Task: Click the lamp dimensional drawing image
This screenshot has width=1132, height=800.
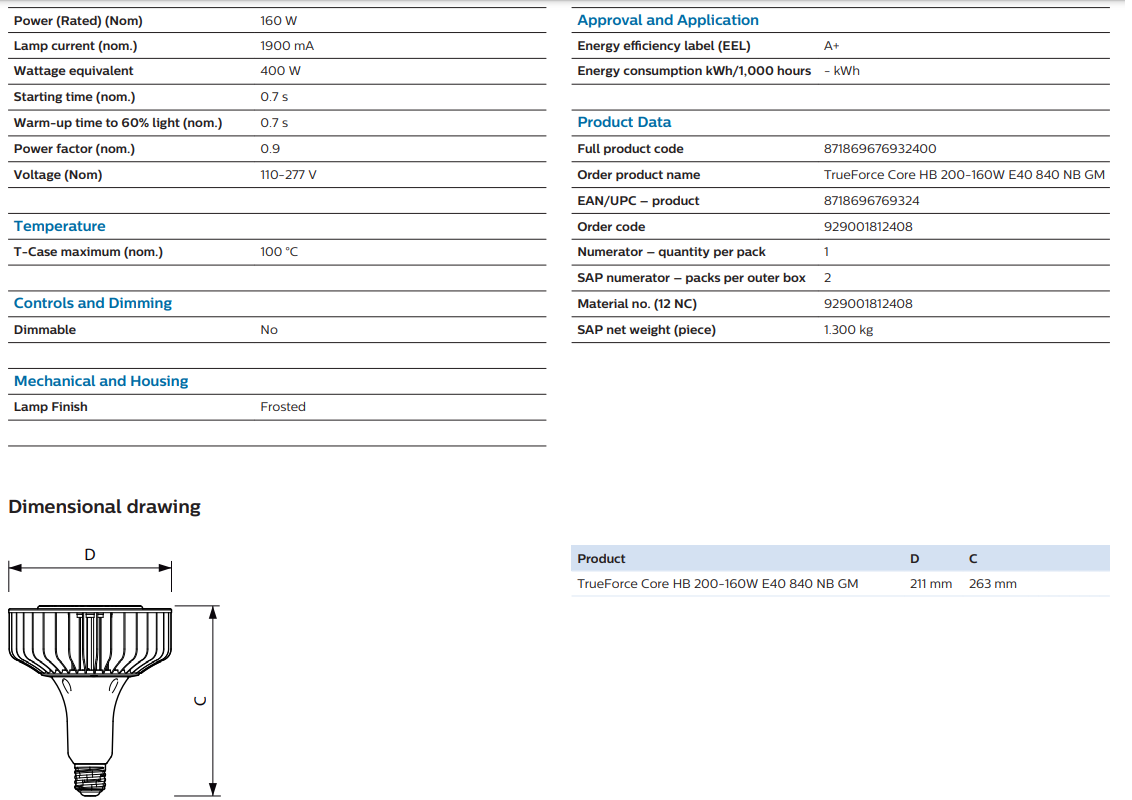Action: [113, 672]
